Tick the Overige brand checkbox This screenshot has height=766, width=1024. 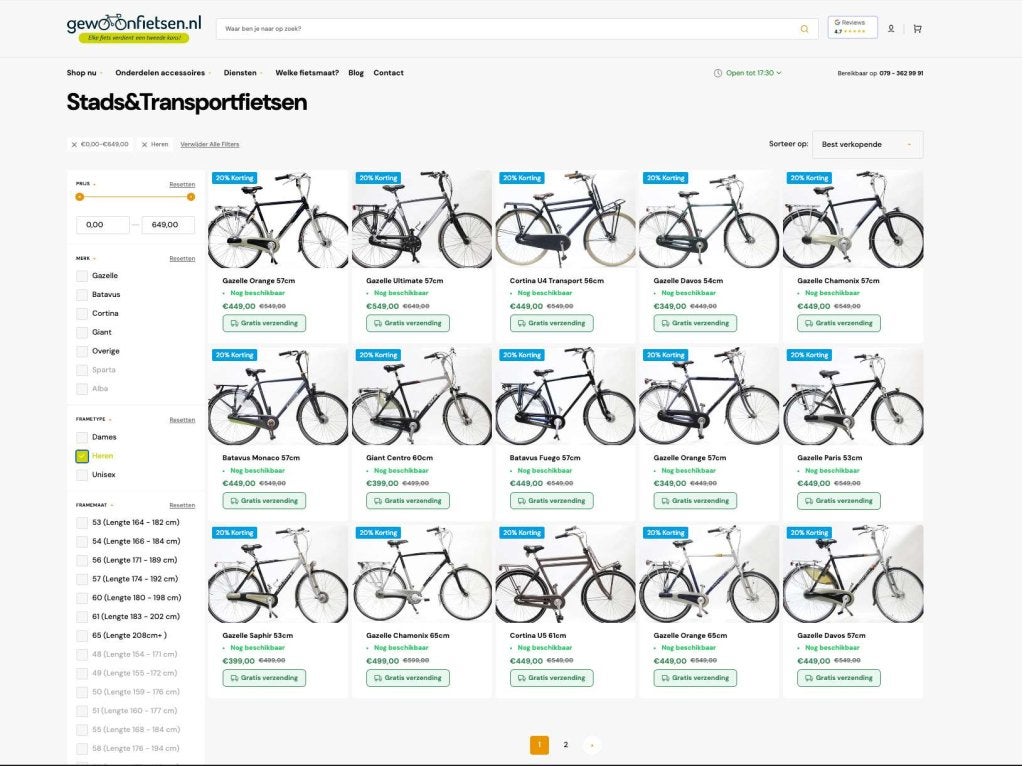(82, 351)
